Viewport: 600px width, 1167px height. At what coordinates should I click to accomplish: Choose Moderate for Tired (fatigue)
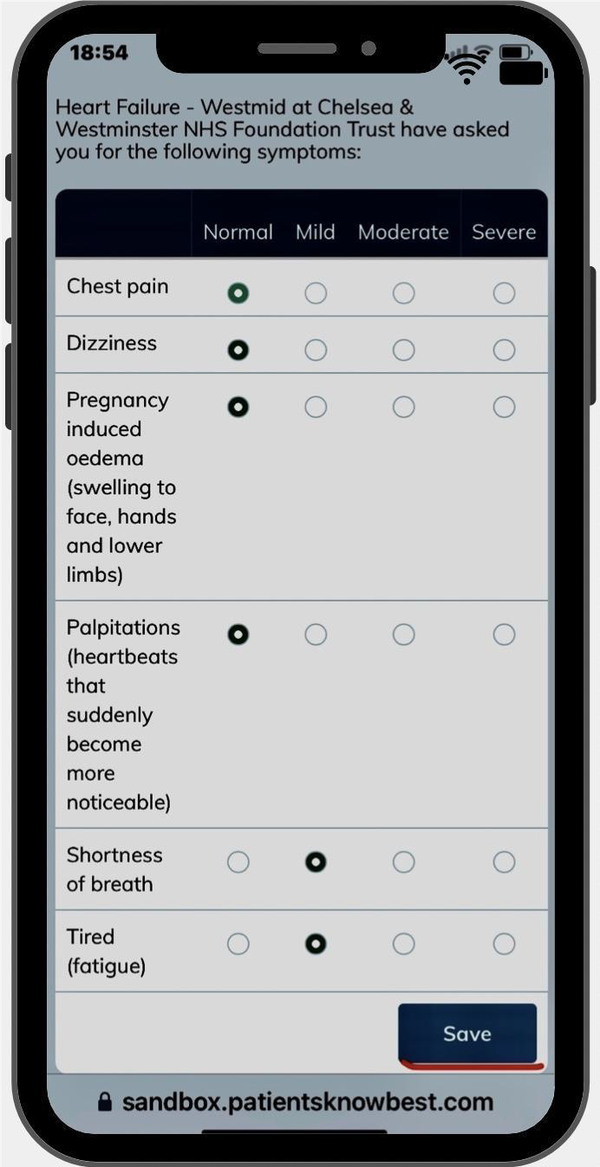point(404,943)
